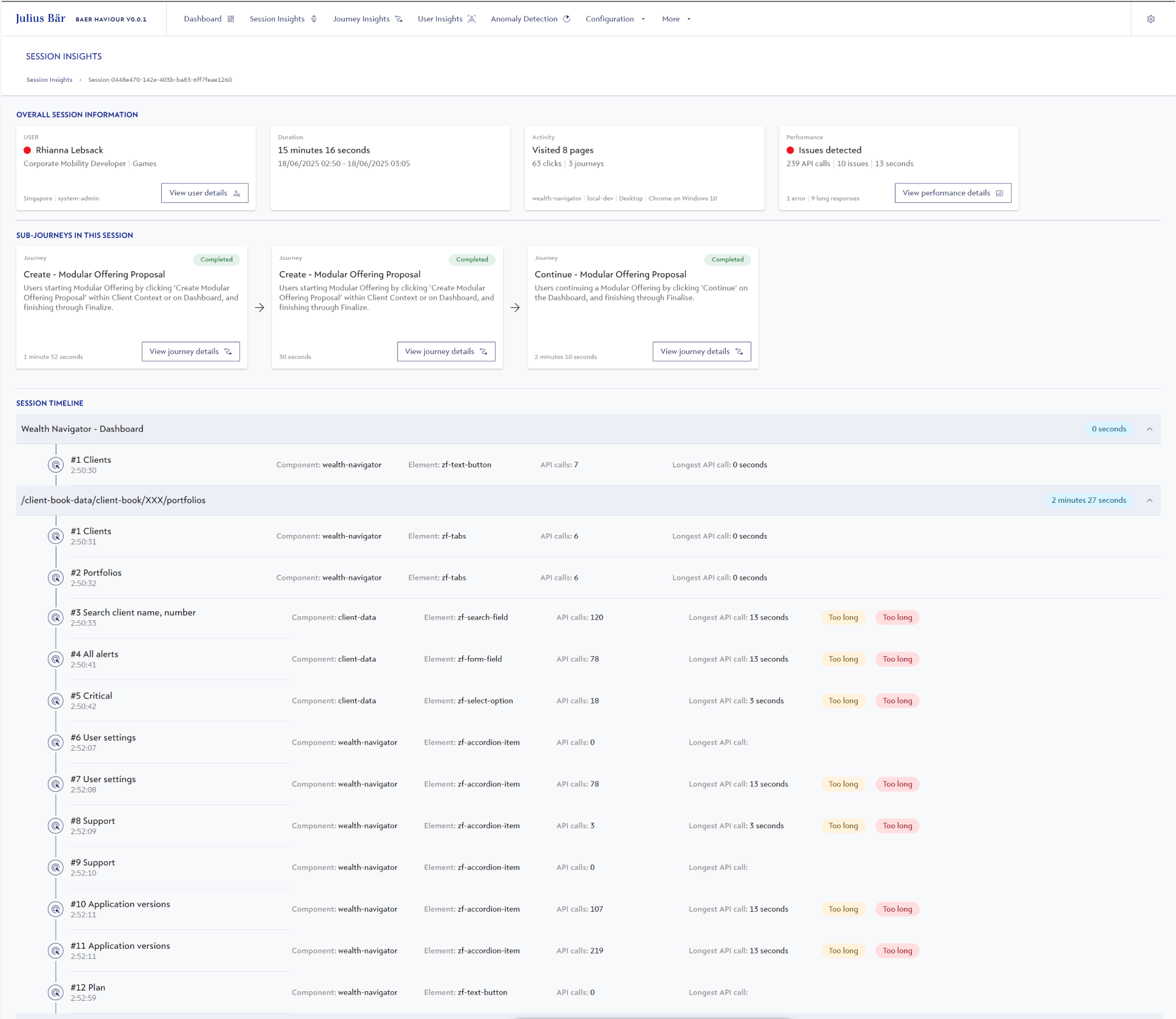Click the Completed badge on Continue journey
Screen dimensions: 1176x1019
(x=727, y=259)
